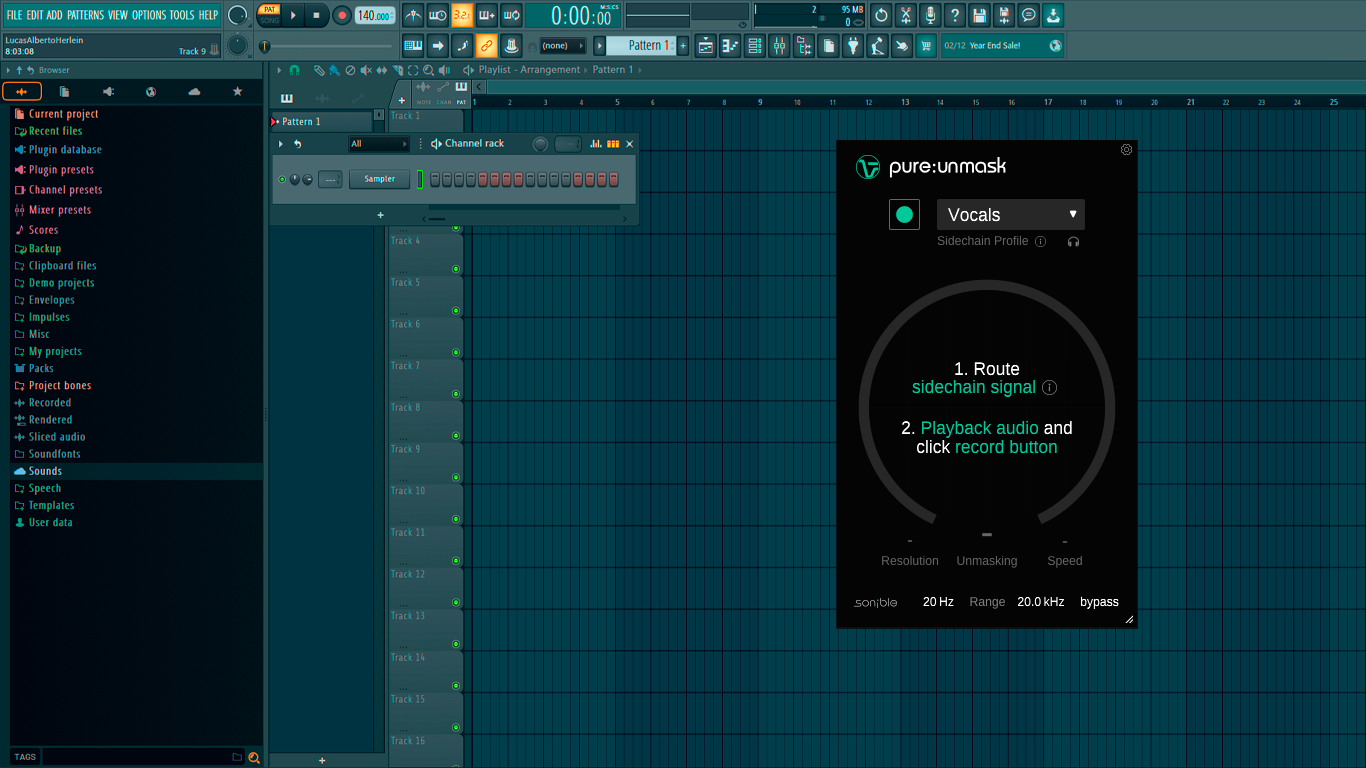1366x768 pixels.
Task: Open the FILE menu
Action: point(14,15)
